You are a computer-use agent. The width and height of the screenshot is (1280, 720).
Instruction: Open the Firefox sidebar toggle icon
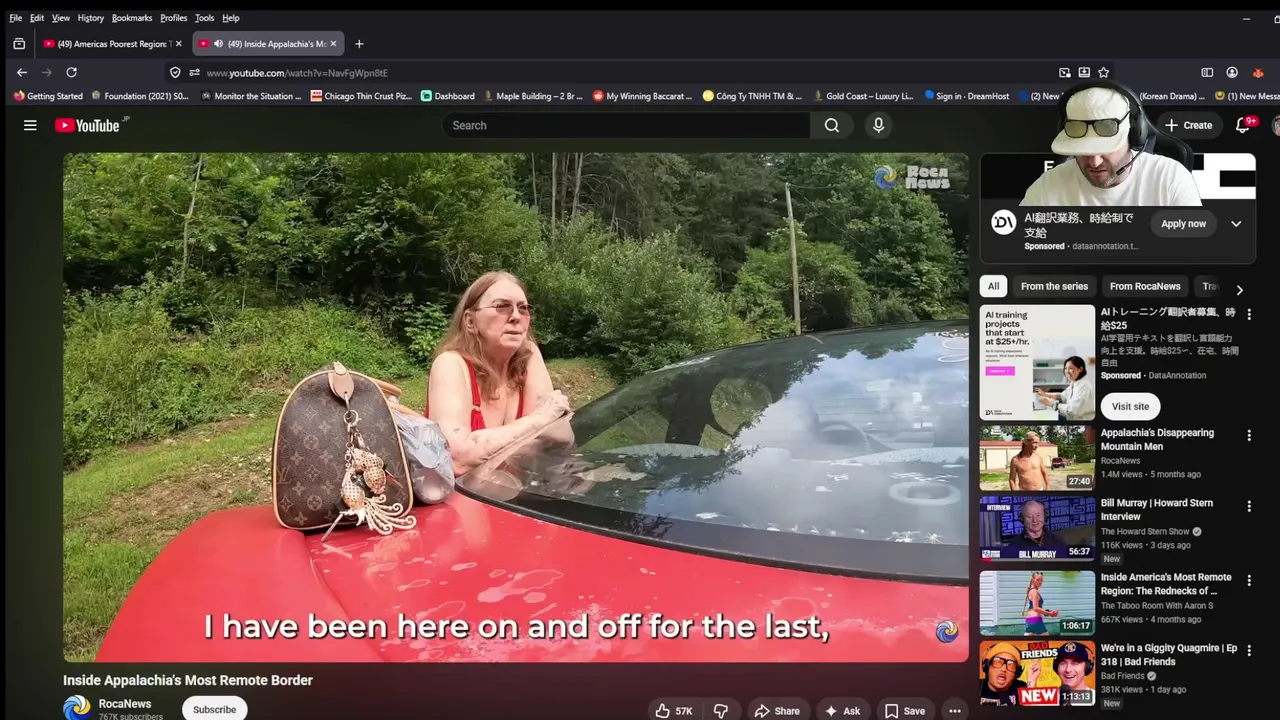1207,72
